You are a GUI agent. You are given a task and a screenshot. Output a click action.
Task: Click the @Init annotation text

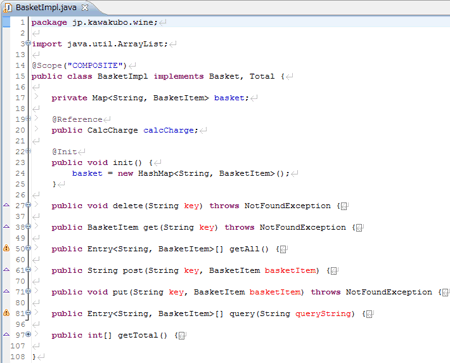[x=64, y=152]
